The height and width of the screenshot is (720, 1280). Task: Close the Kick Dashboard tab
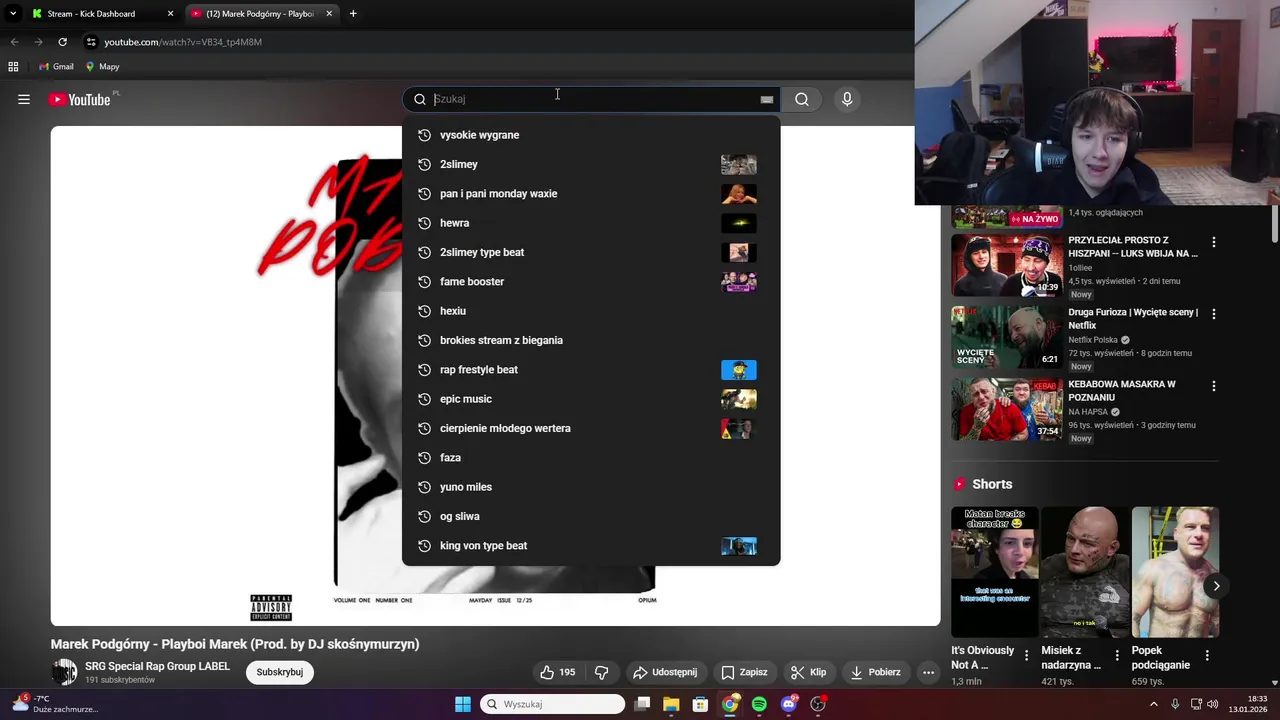click(170, 14)
